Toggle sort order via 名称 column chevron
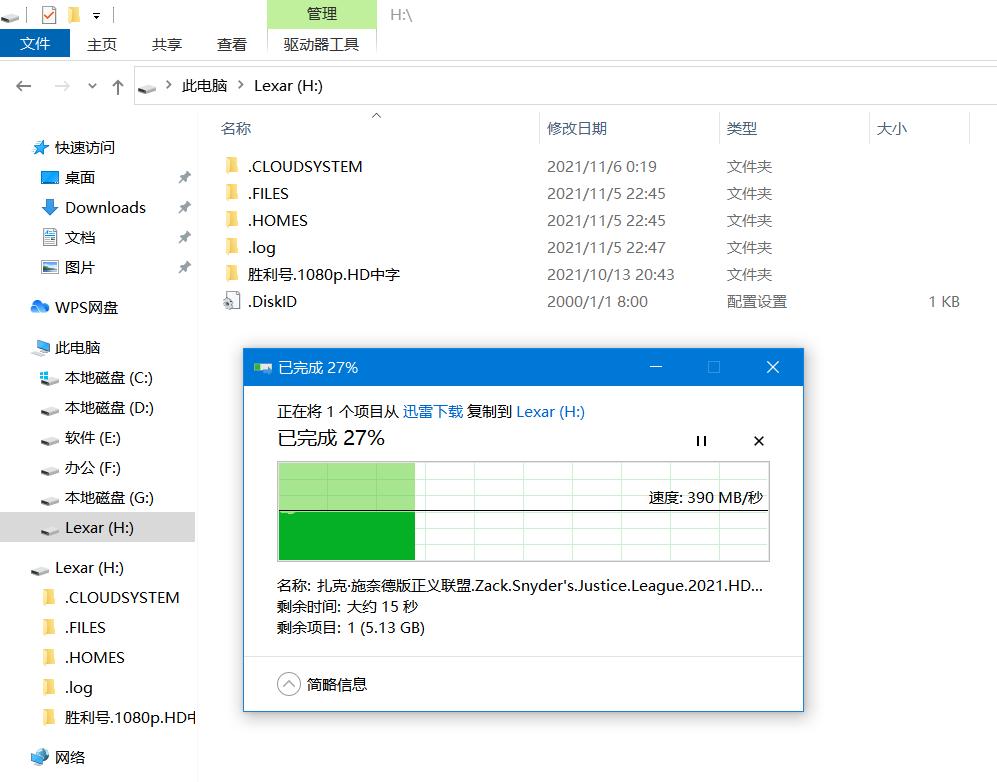The width and height of the screenshot is (997, 782). coord(376,115)
